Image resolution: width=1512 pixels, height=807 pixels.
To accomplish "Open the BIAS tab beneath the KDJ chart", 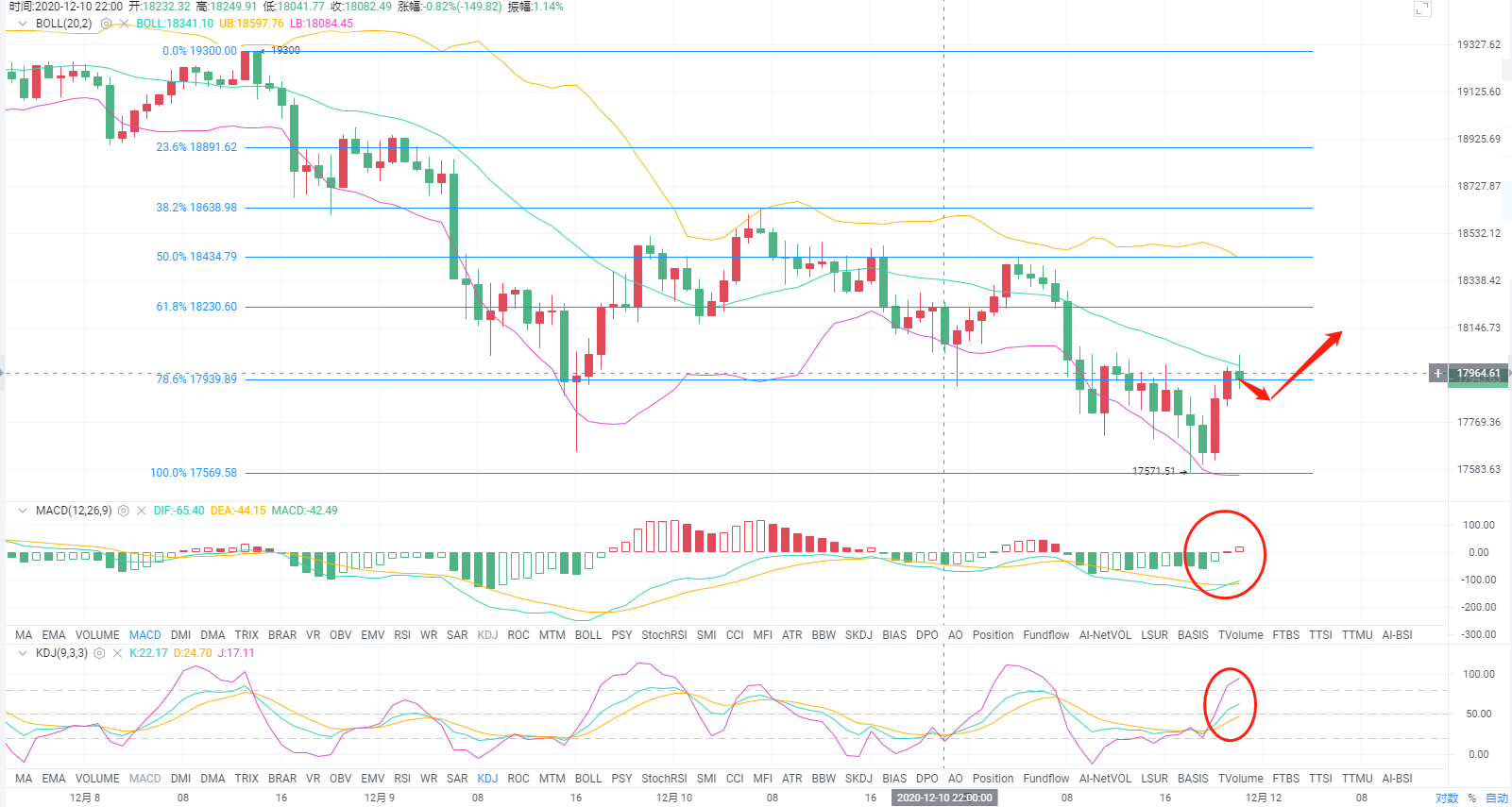I will 894,779.
